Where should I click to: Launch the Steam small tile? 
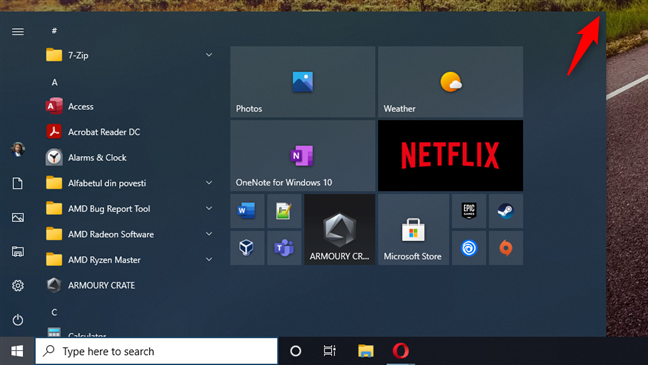[x=506, y=211]
